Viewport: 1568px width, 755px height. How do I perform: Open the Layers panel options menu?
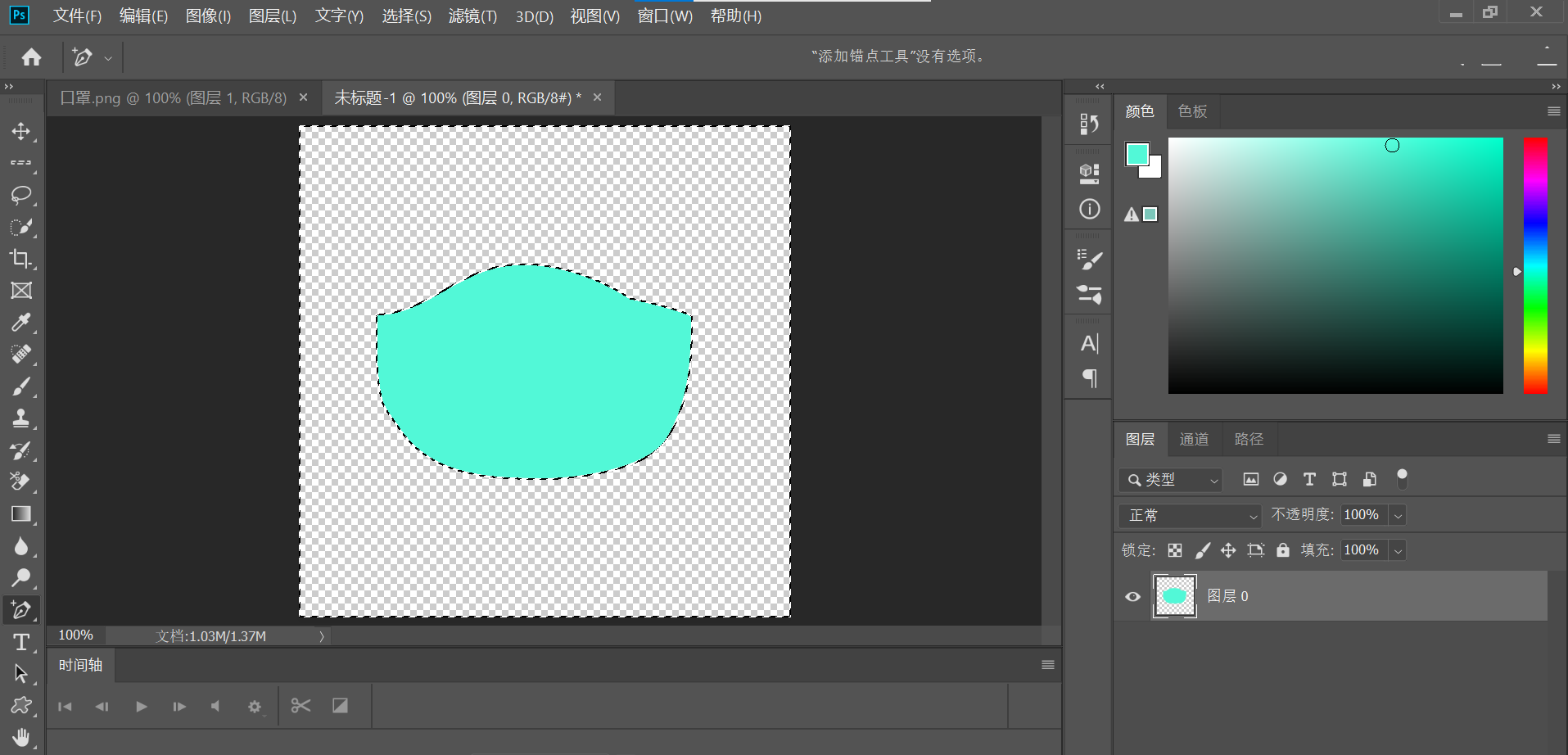(1553, 439)
